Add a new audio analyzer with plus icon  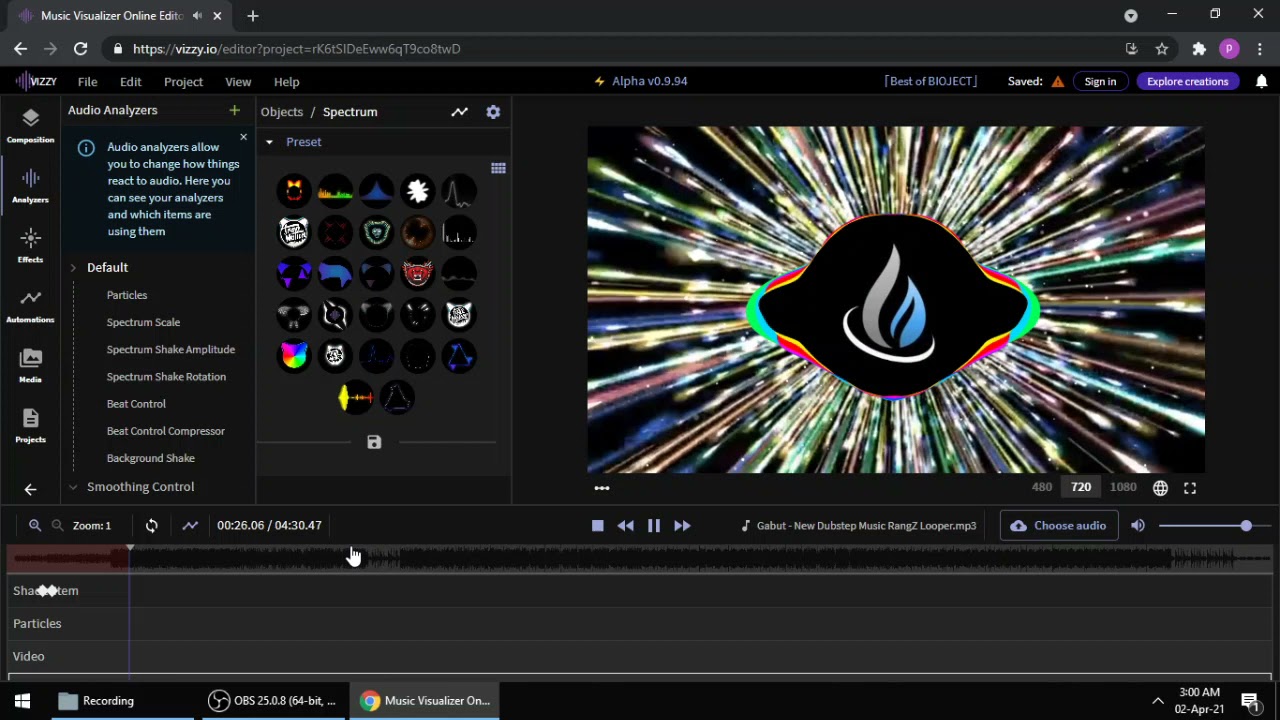[234, 110]
